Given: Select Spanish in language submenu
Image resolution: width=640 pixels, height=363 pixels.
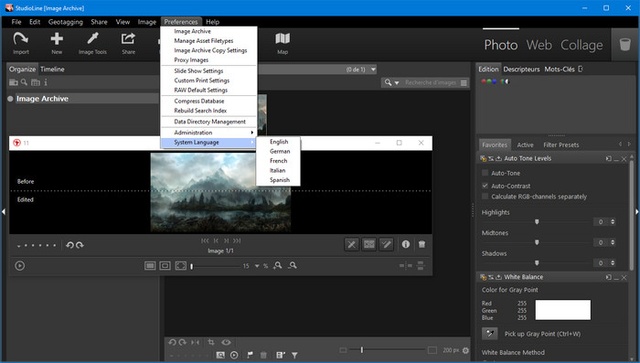Looking at the screenshot, I should click(280, 180).
